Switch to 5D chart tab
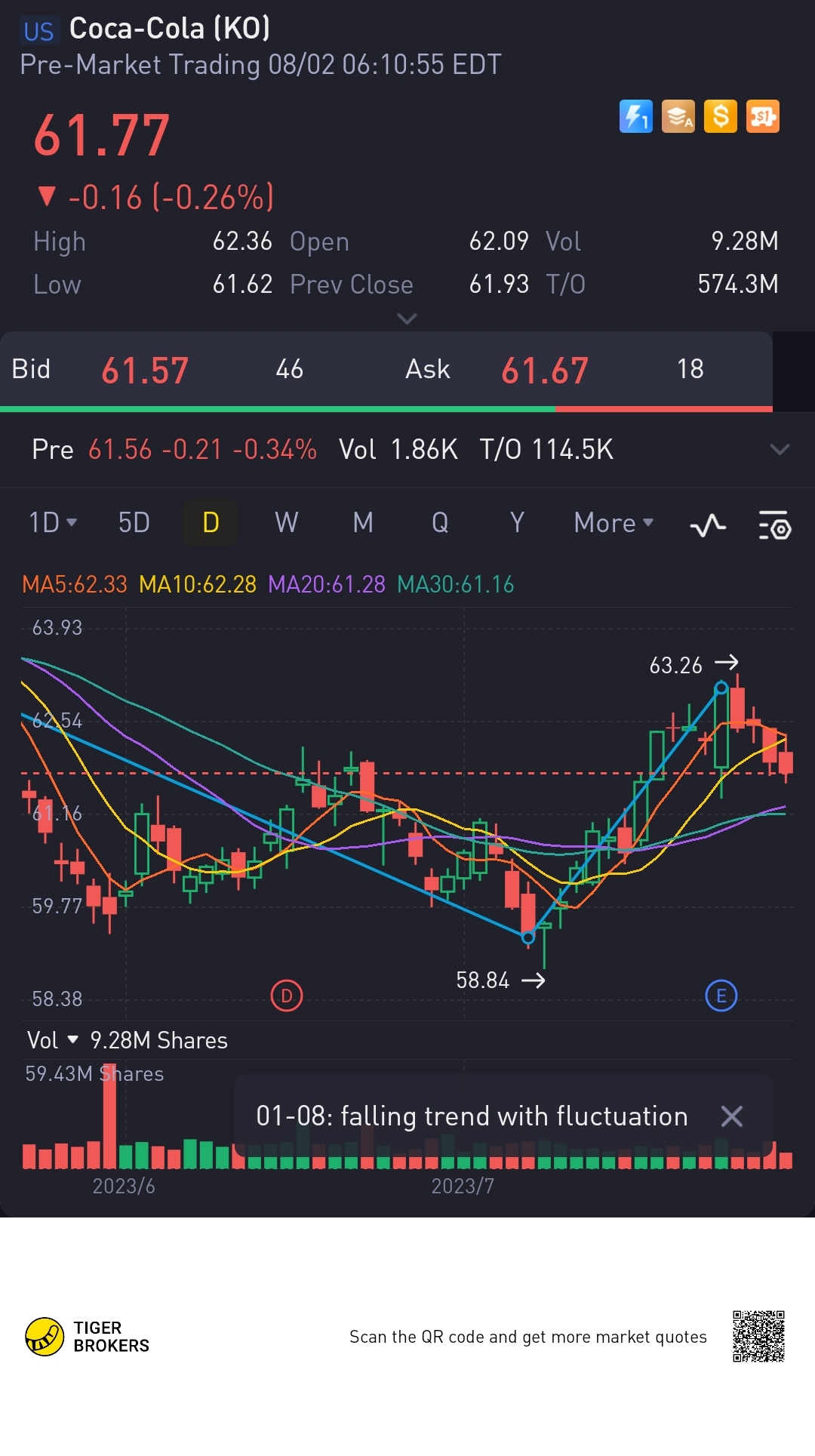The image size is (815, 1456). [x=134, y=522]
